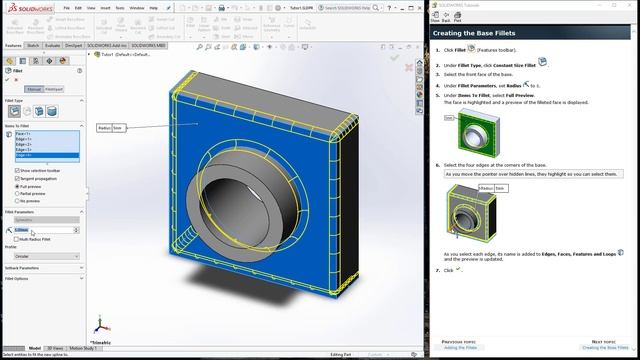Click the confirmation corner green checkmark
This screenshot has height=360, width=640.
coord(394,58)
